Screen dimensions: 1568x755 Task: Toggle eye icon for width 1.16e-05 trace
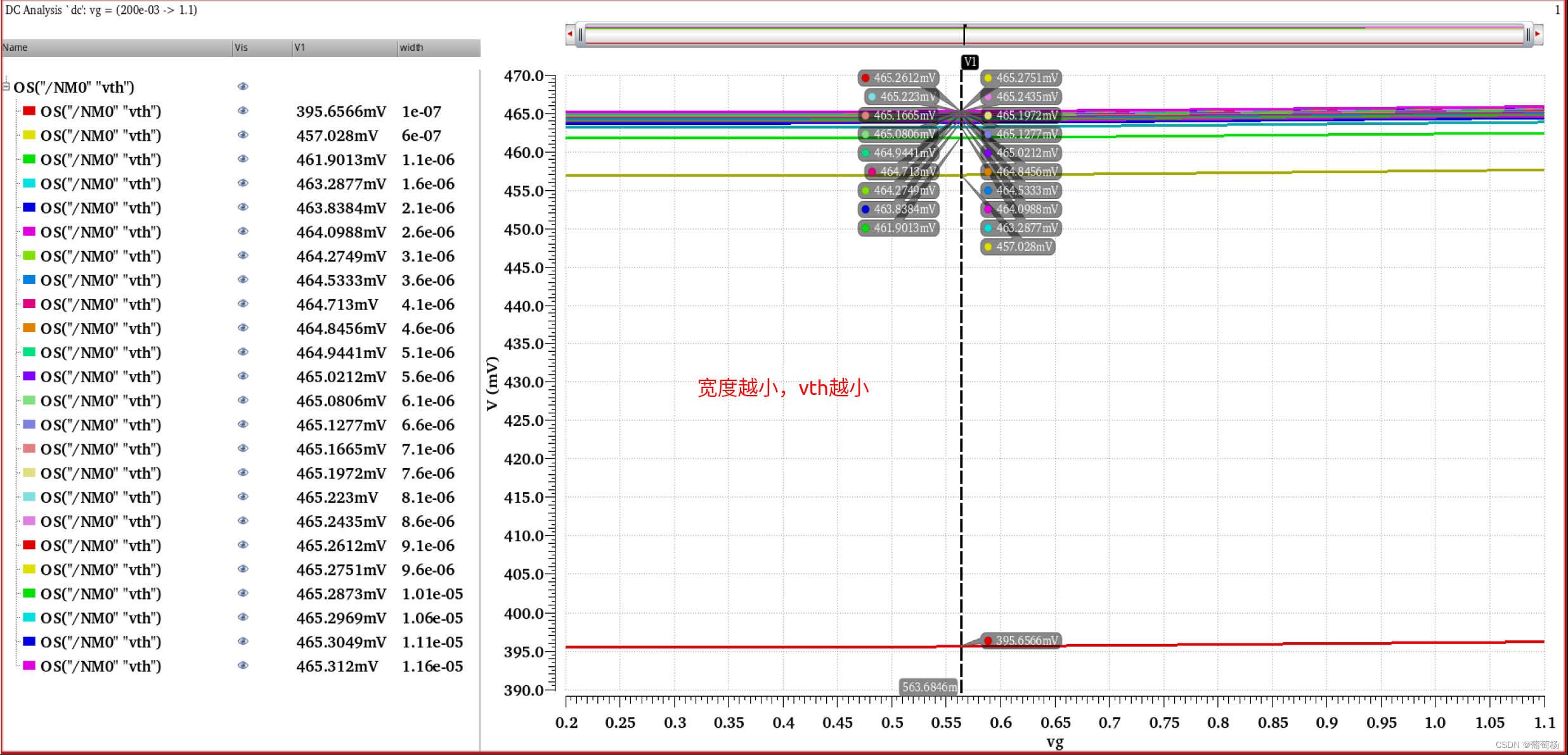(242, 666)
